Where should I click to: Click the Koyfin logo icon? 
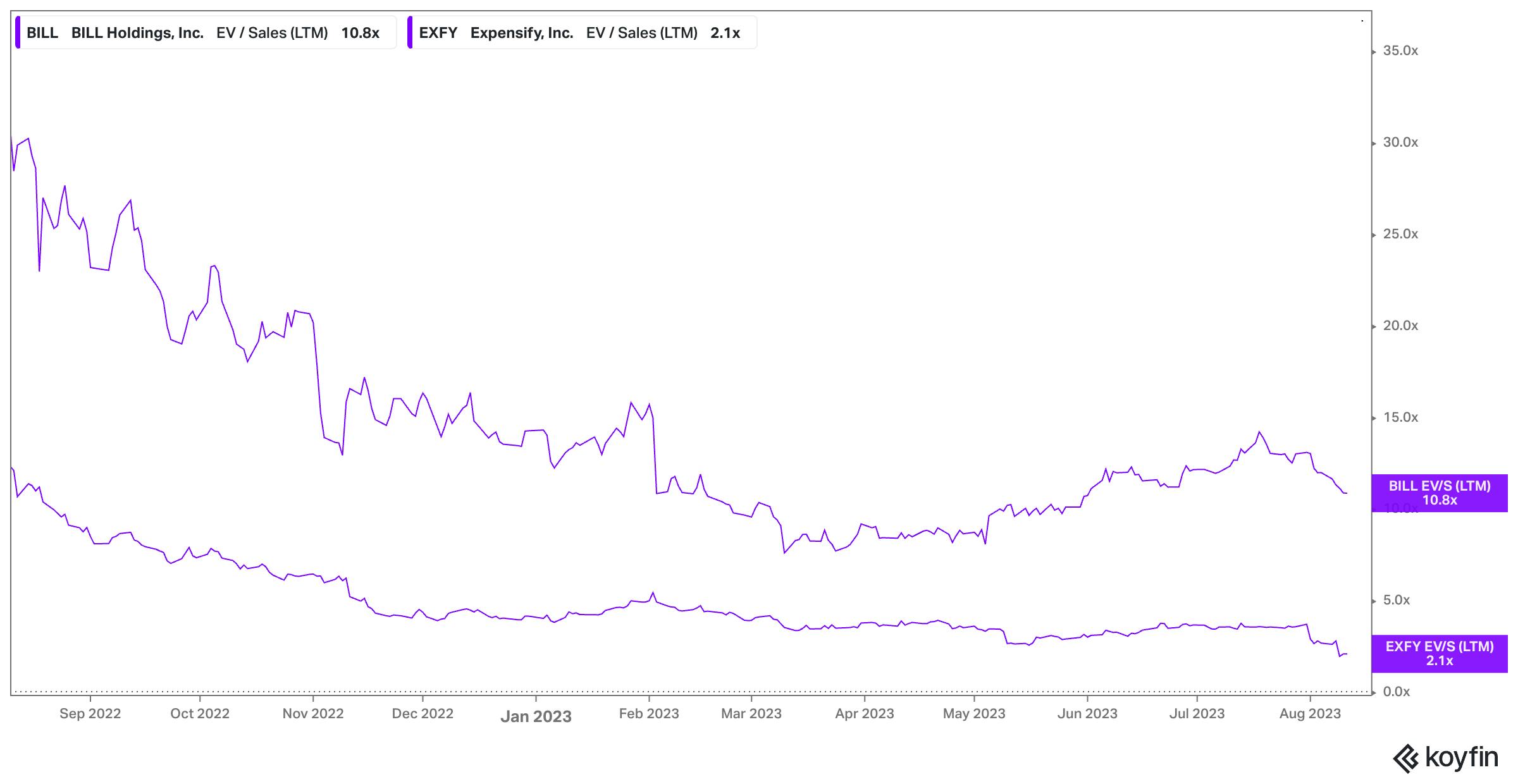click(x=1406, y=759)
